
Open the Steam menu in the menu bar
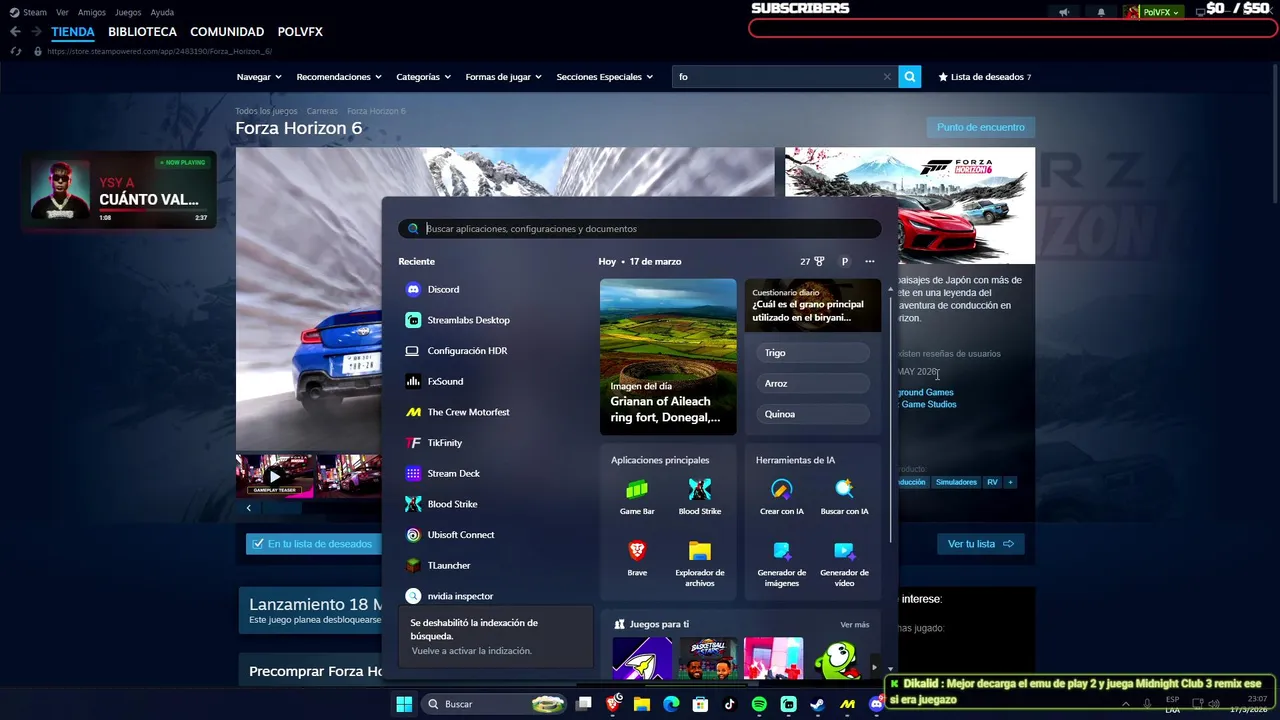click(x=35, y=12)
